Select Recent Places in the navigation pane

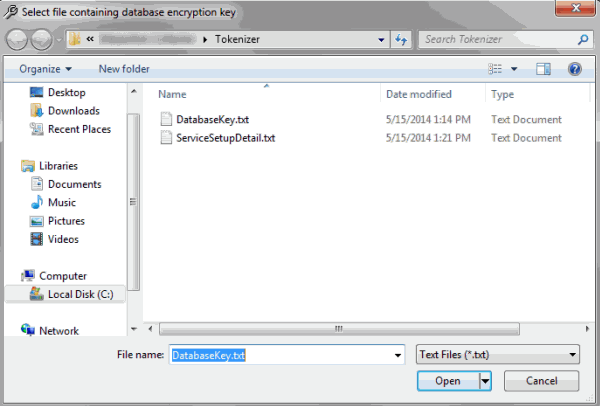pyautogui.click(x=79, y=129)
